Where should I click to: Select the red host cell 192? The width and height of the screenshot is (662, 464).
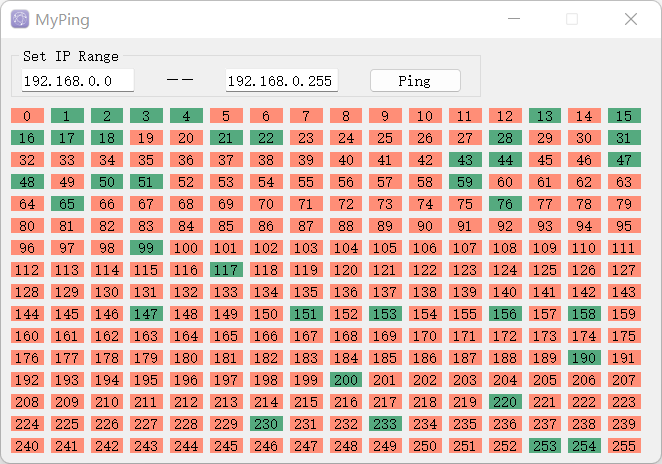[x=27, y=380]
